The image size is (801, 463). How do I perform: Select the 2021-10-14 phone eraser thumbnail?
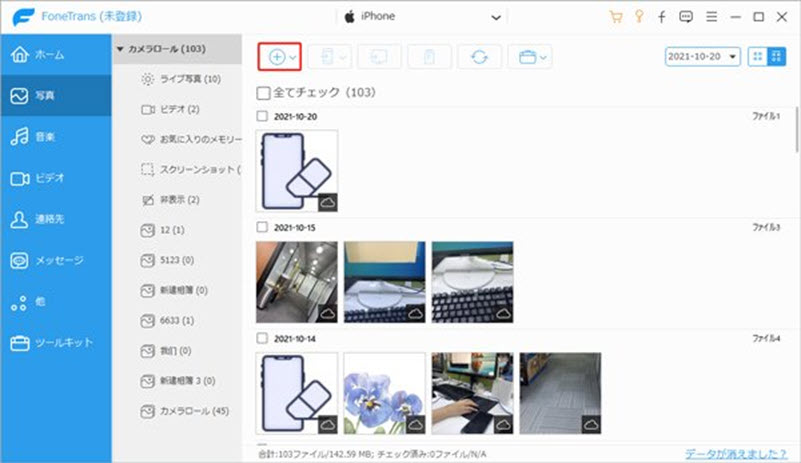pyautogui.click(x=297, y=393)
